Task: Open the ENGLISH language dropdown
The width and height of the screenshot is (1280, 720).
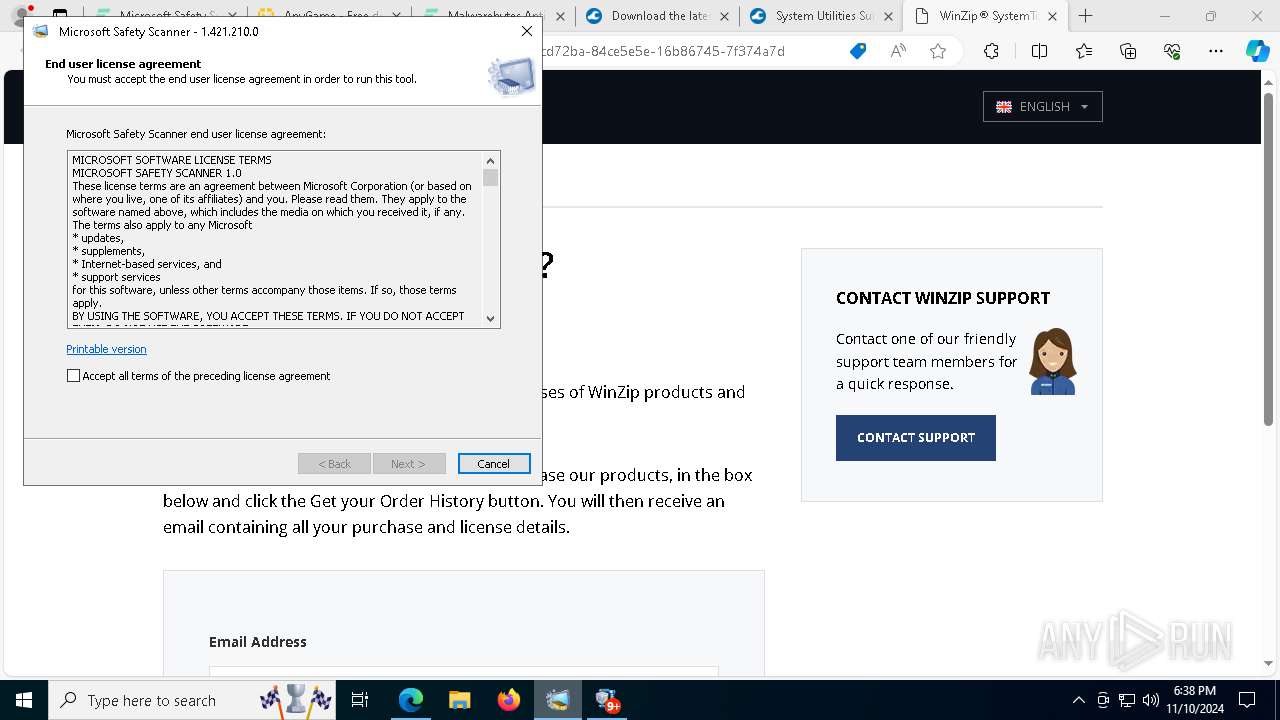Action: click(1042, 107)
